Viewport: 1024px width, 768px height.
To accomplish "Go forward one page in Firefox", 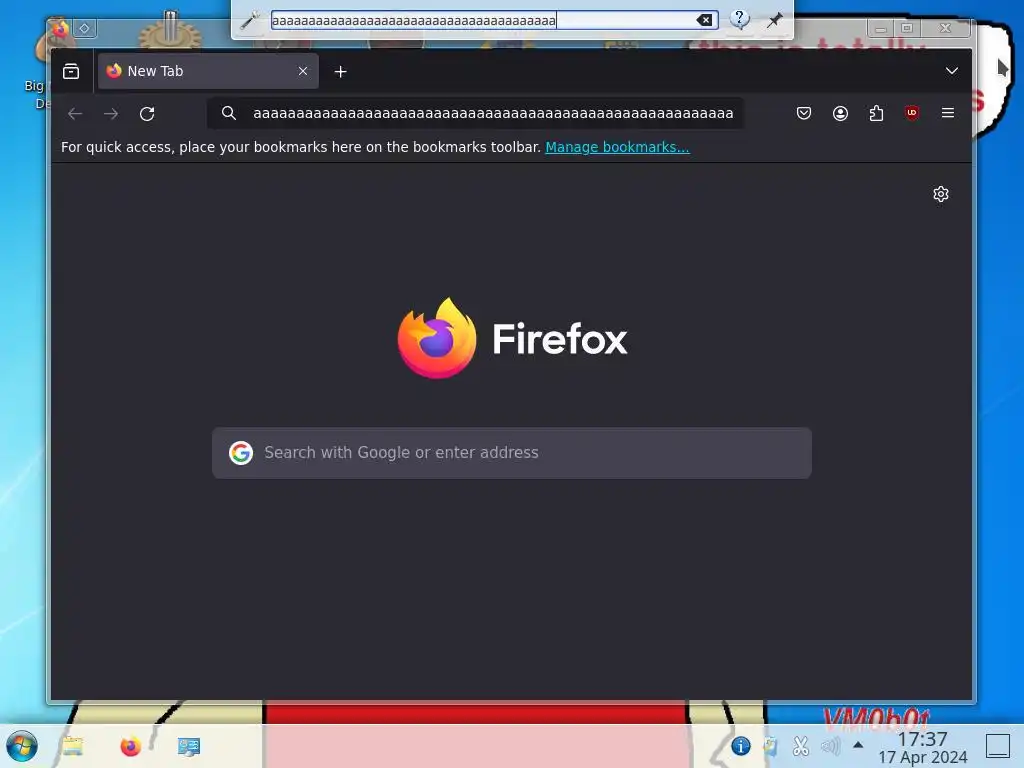I will (111, 114).
